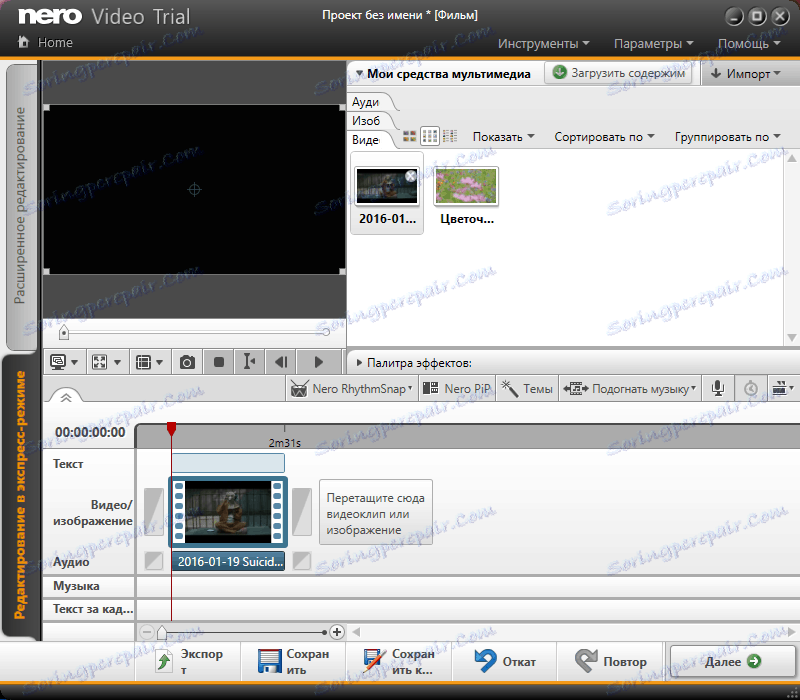Open the preview display mode icon
Screen dimensions: 800x700
58,362
